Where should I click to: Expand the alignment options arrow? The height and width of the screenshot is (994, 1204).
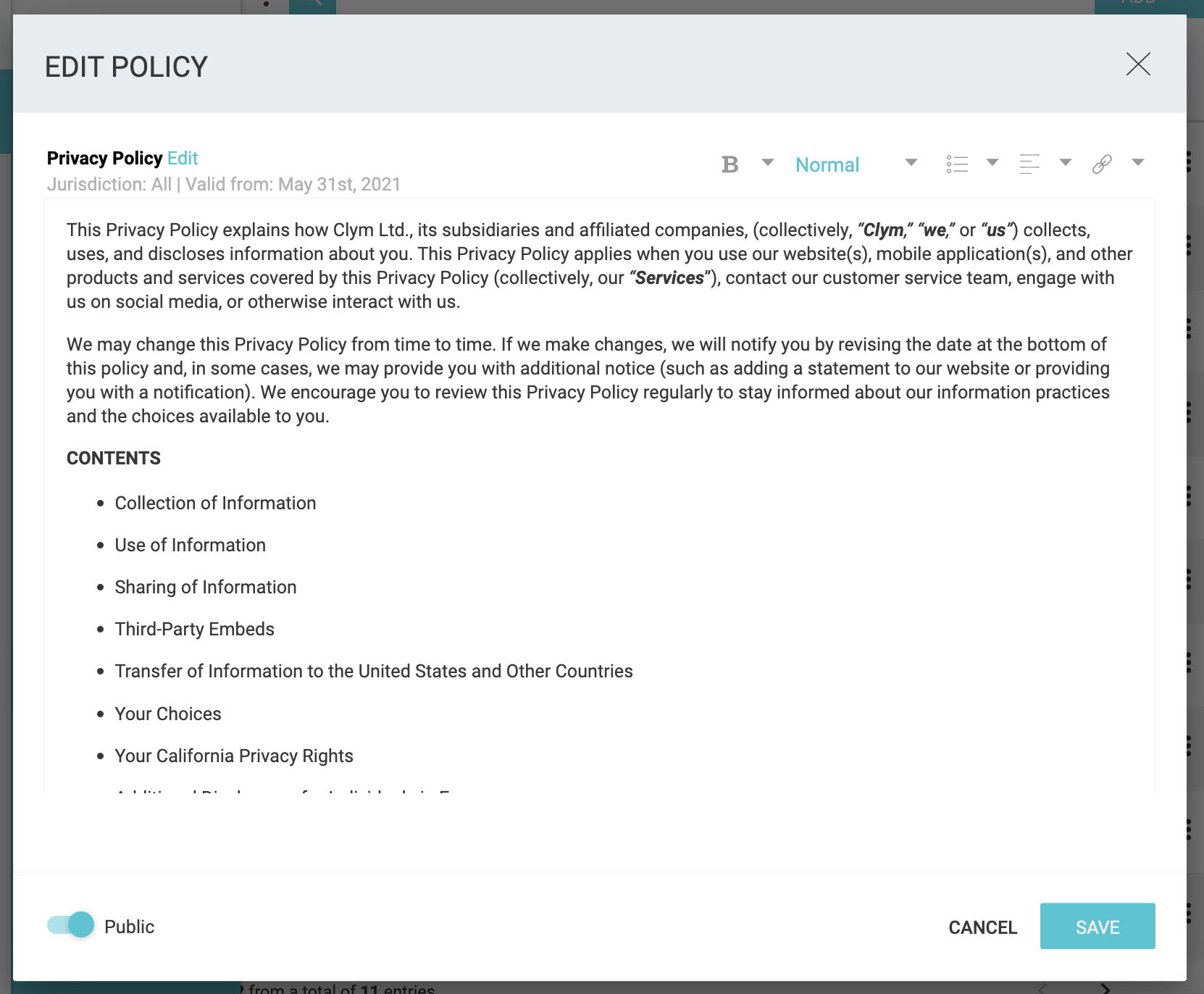click(1066, 162)
